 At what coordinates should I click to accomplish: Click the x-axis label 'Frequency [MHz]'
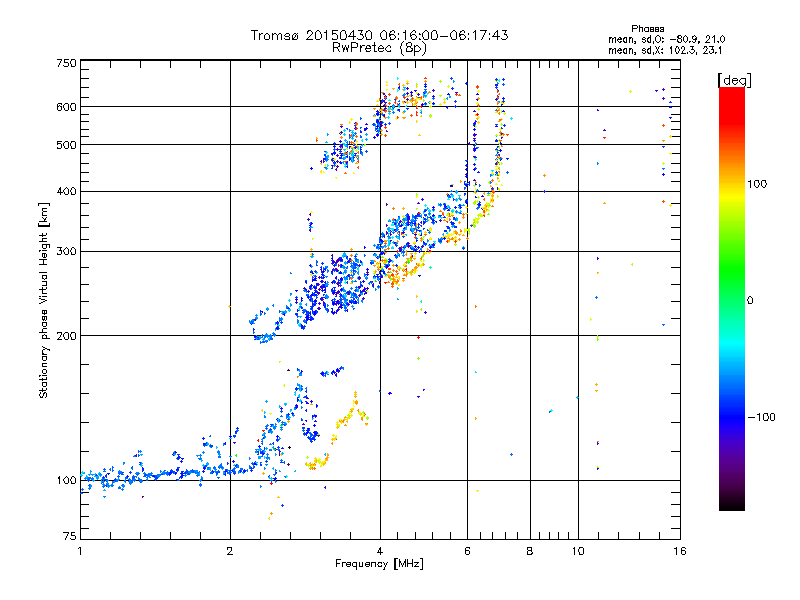(x=379, y=564)
